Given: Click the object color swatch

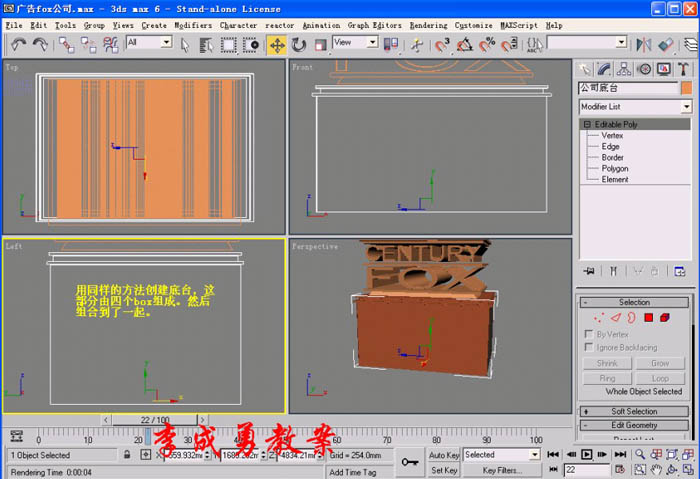Looking at the screenshot, I should [x=686, y=88].
